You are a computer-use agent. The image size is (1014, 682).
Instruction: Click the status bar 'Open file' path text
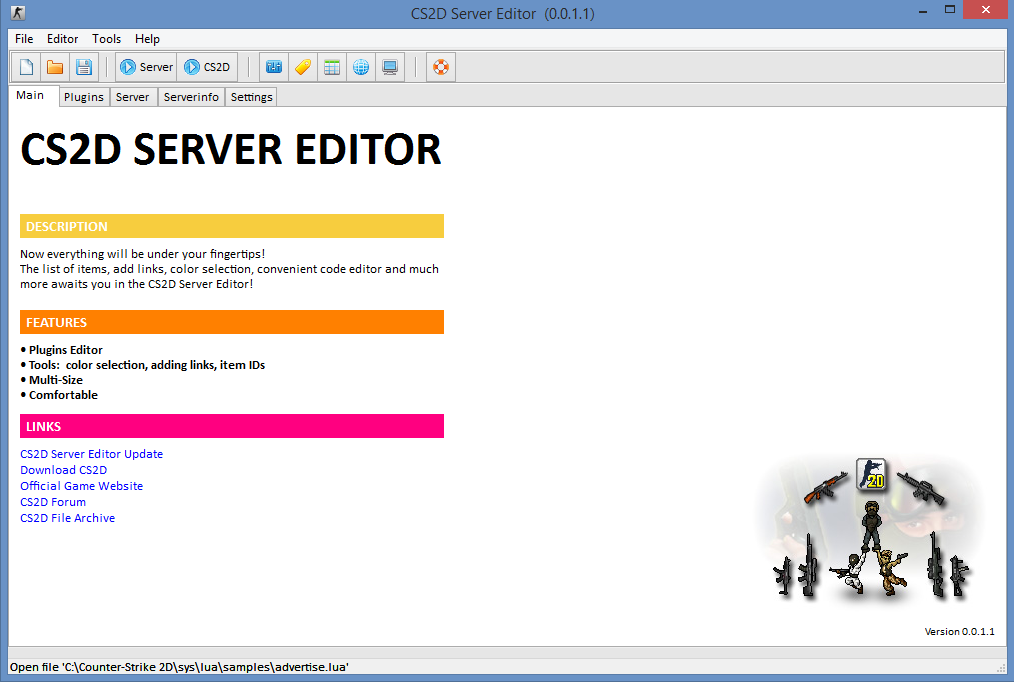[x=179, y=666]
